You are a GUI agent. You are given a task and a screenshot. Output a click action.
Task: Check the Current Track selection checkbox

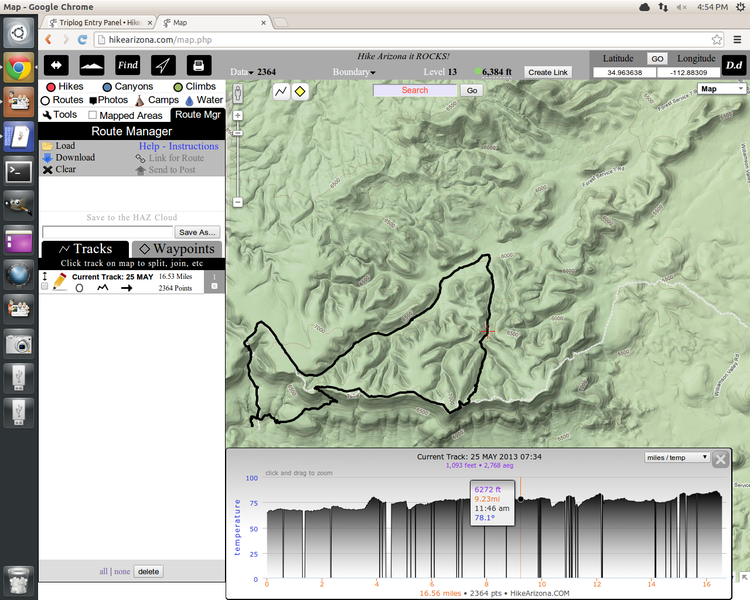click(x=44, y=286)
